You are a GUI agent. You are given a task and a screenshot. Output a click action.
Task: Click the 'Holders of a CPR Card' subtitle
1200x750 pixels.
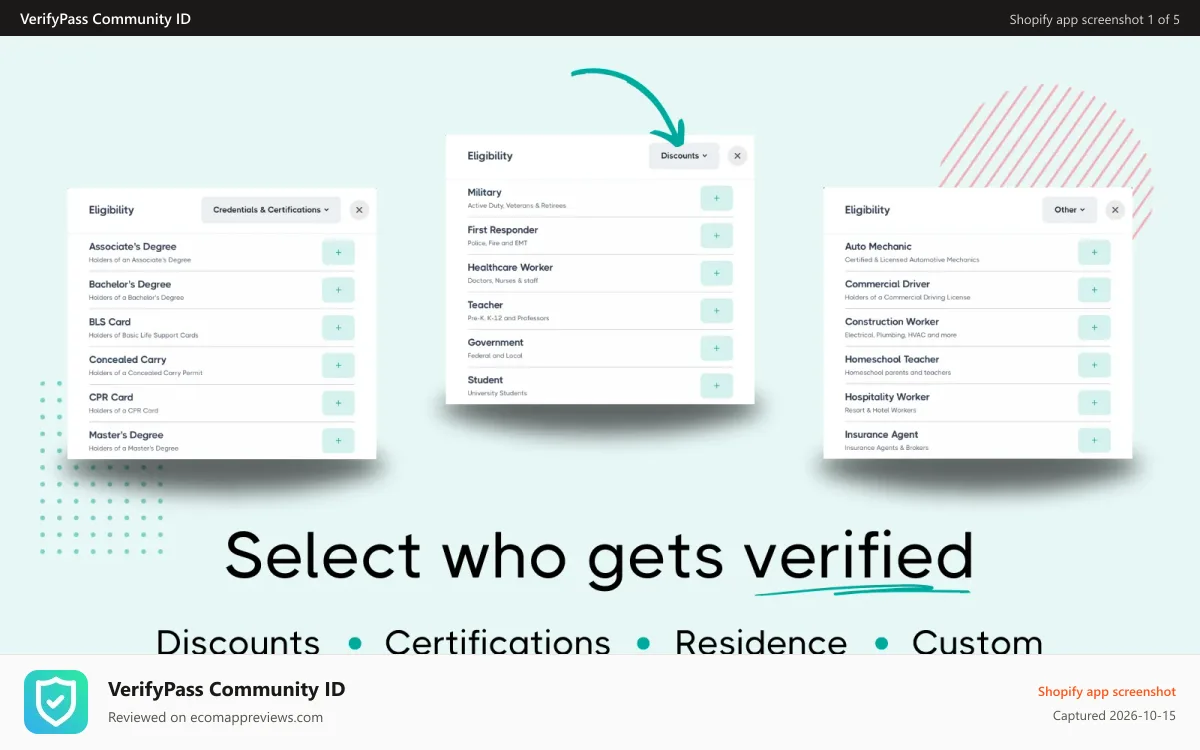123,410
